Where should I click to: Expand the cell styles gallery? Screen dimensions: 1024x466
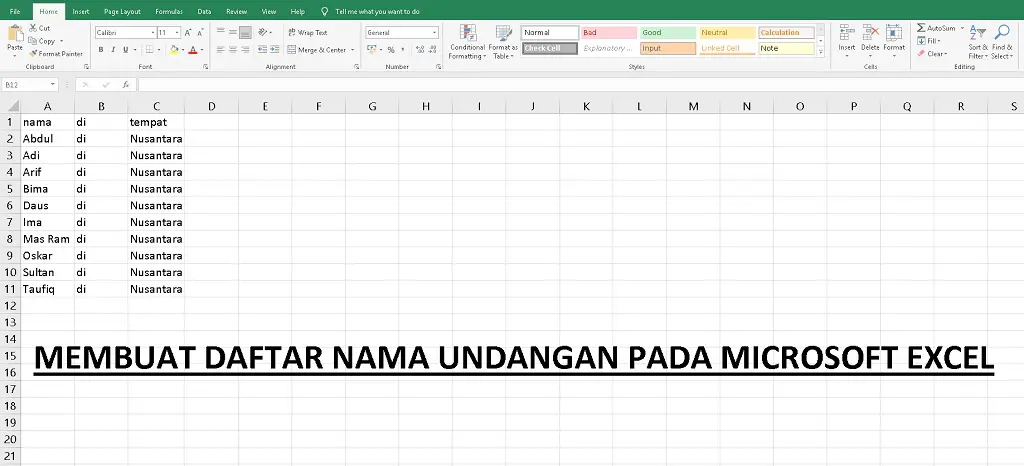tap(821, 51)
